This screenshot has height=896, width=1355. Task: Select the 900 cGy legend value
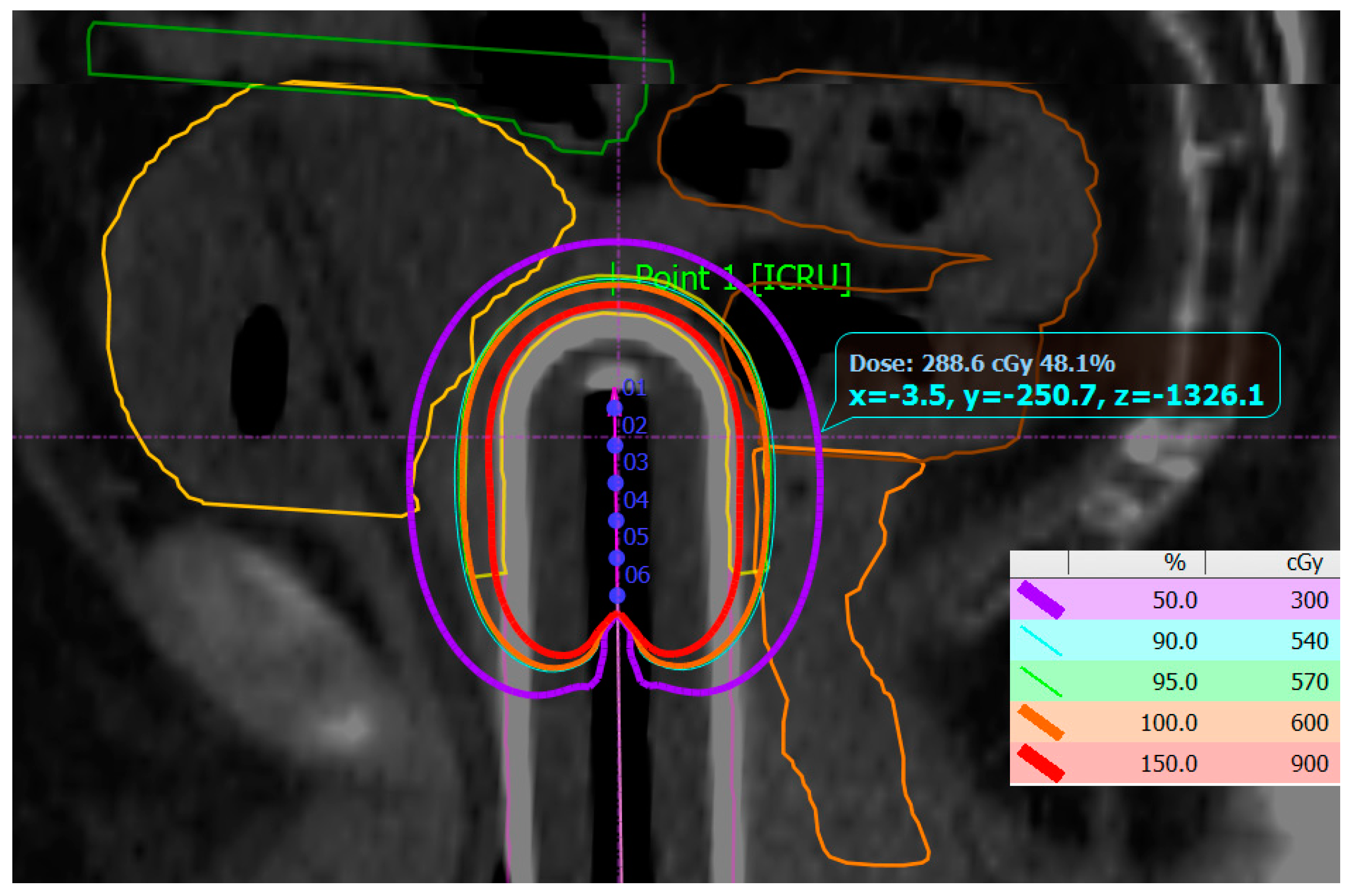coord(1309,763)
